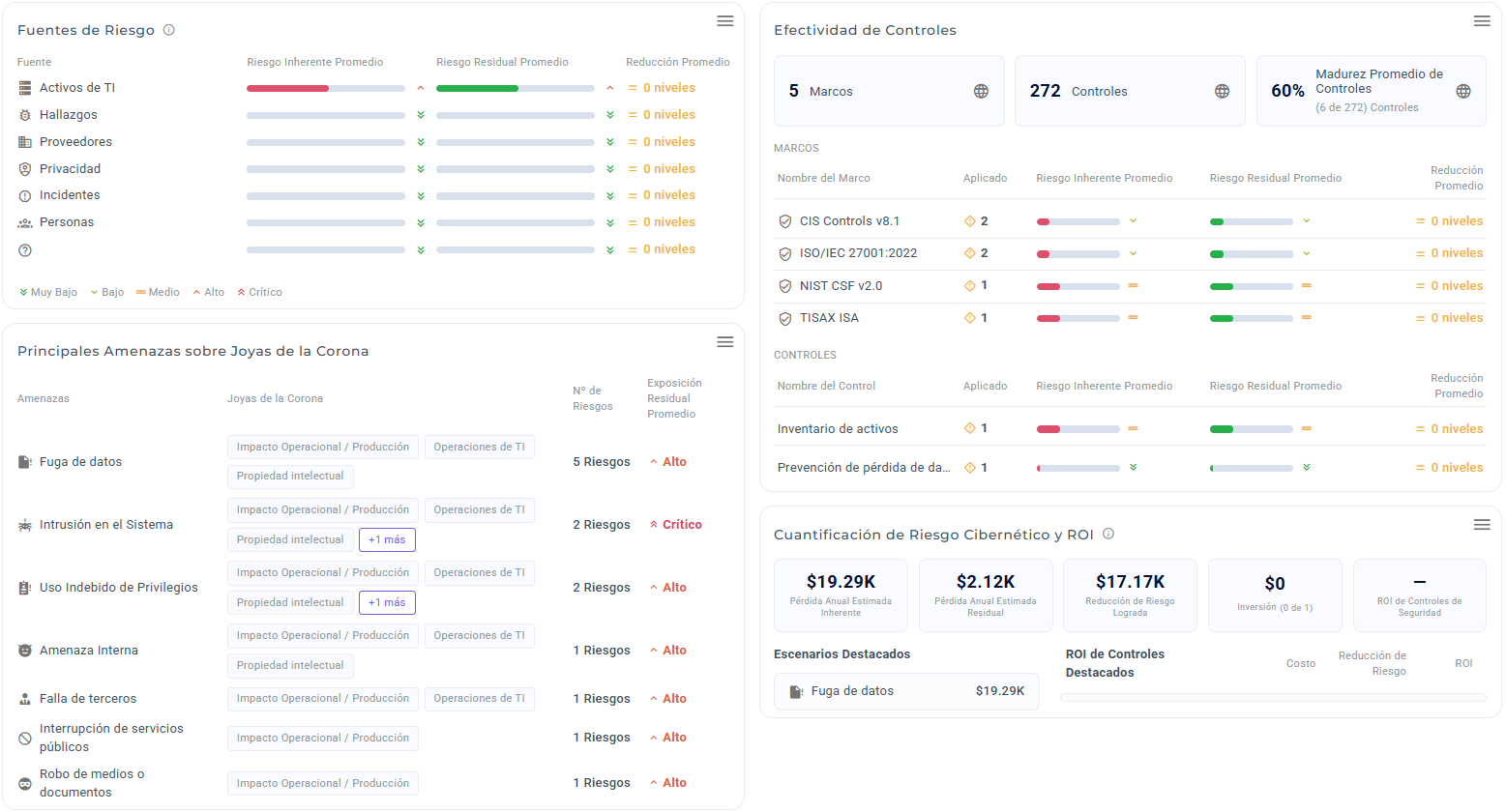Click the Interrupción de servicios públicos threat
Image resolution: width=1506 pixels, height=812 pixels.
point(111,738)
